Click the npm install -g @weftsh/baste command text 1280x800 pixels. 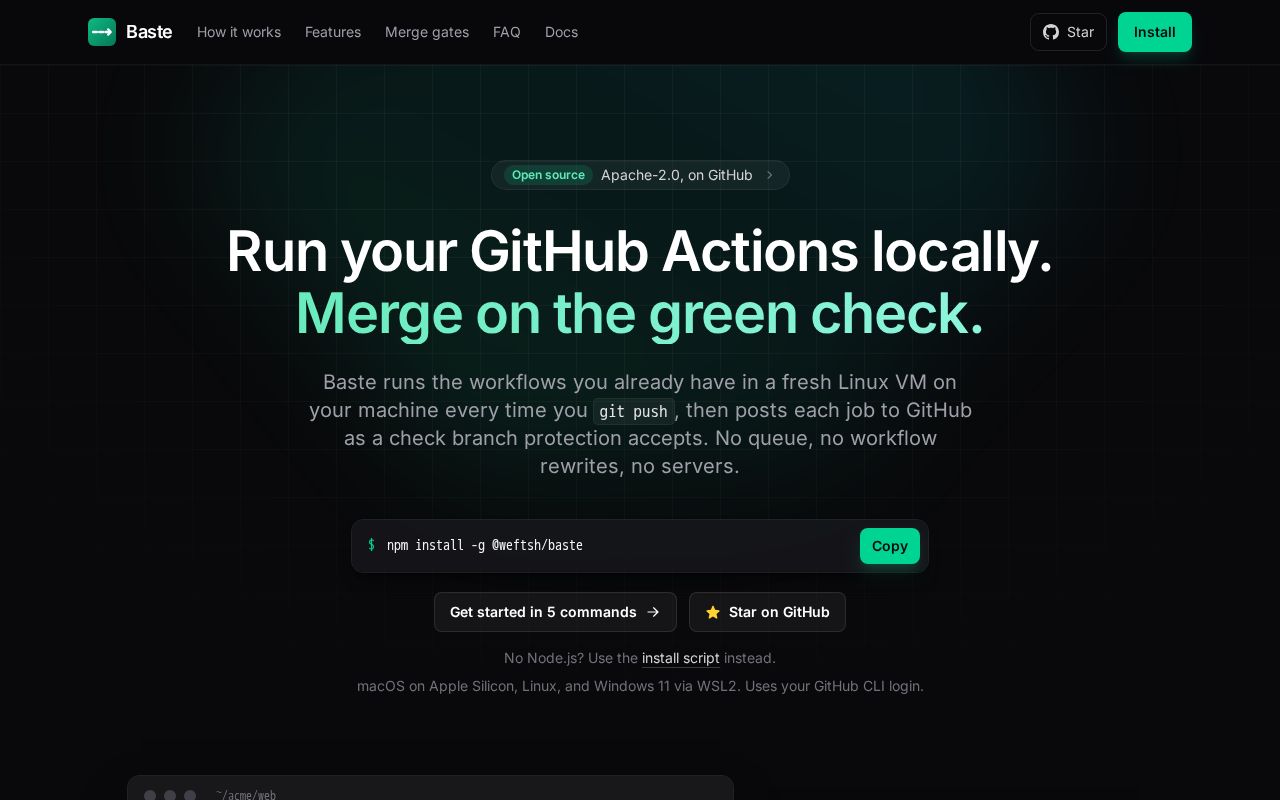point(485,545)
